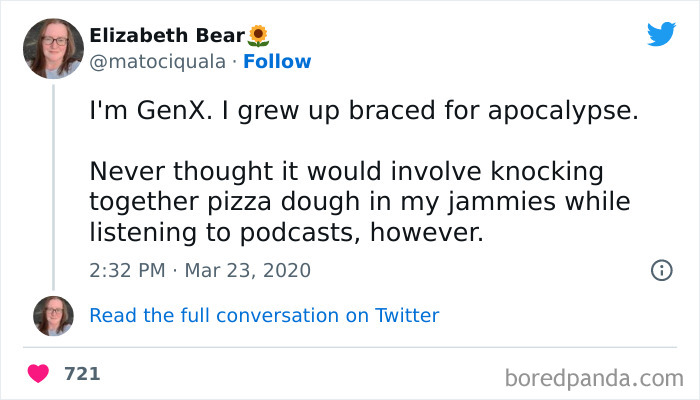Open the tweet info circle icon
700x400 pixels.
tap(661, 270)
